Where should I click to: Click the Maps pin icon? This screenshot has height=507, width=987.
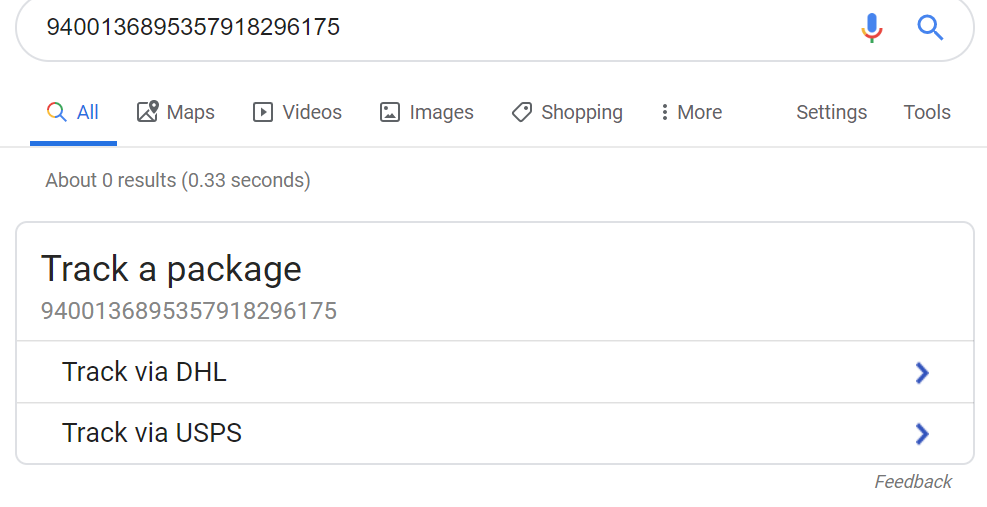147,112
